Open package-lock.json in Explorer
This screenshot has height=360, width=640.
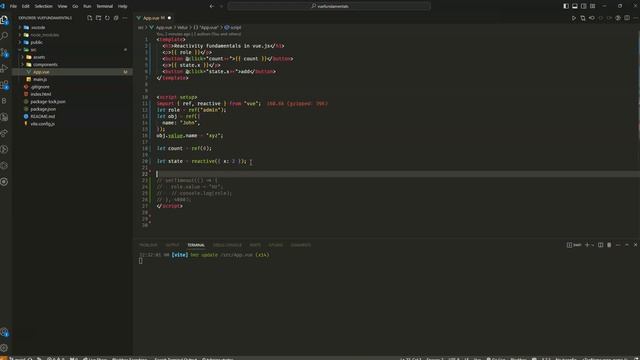[48, 101]
